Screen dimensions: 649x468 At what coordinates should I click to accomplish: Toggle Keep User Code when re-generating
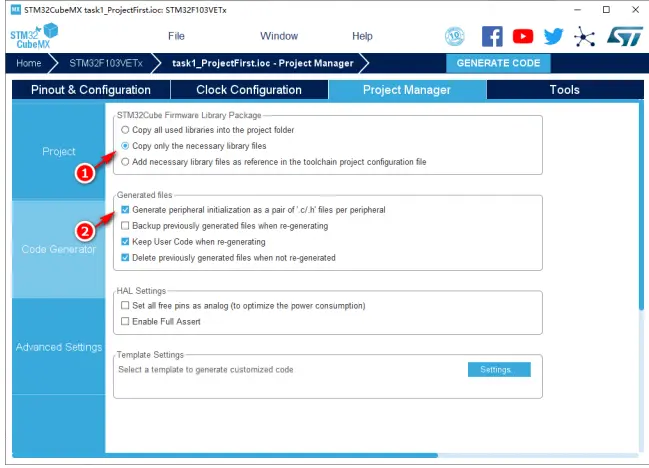point(125,242)
